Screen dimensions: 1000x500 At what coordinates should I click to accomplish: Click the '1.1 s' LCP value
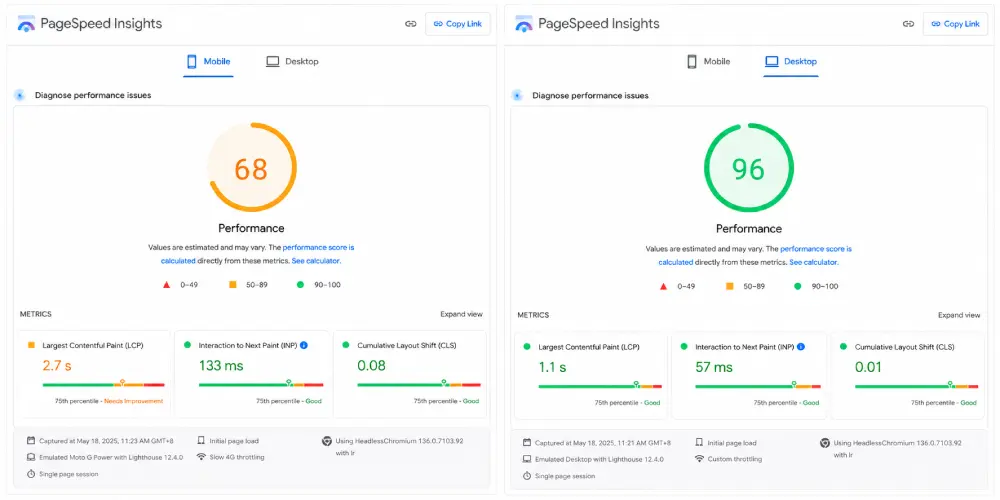[x=553, y=367]
